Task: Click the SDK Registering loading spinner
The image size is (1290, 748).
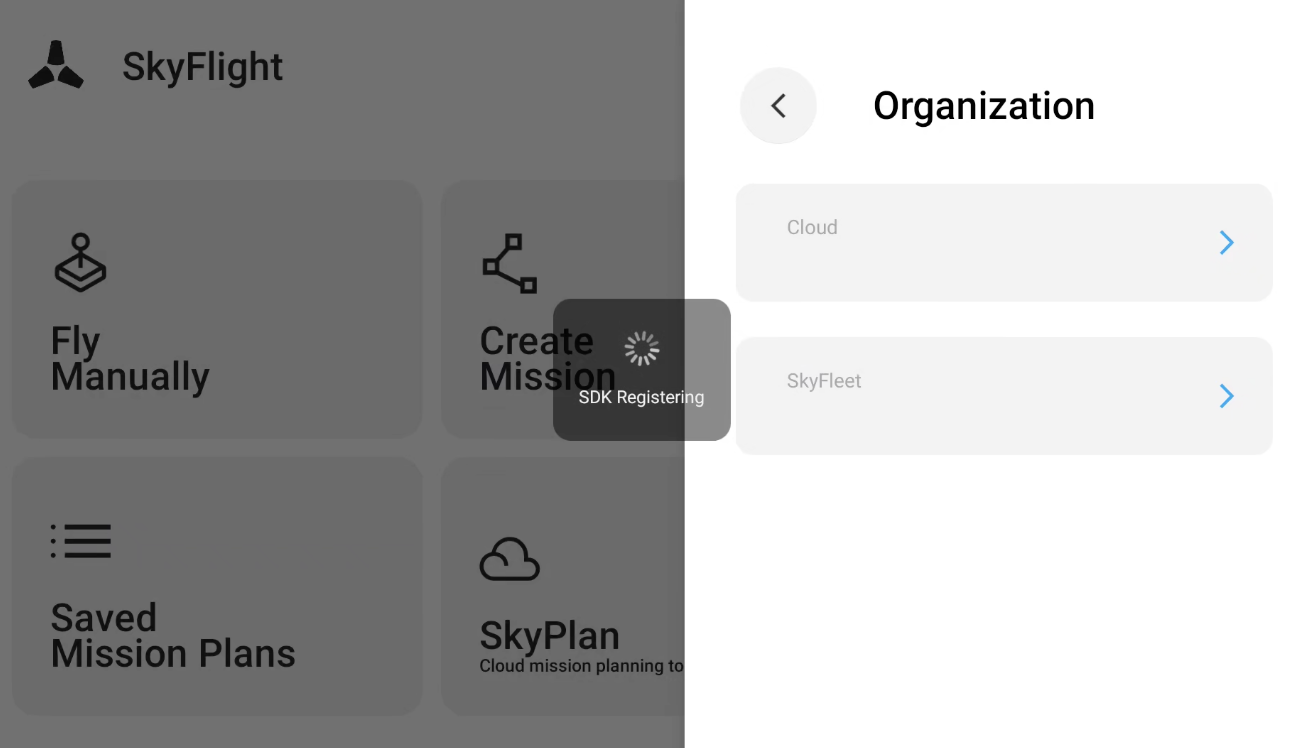Action: [x=642, y=348]
